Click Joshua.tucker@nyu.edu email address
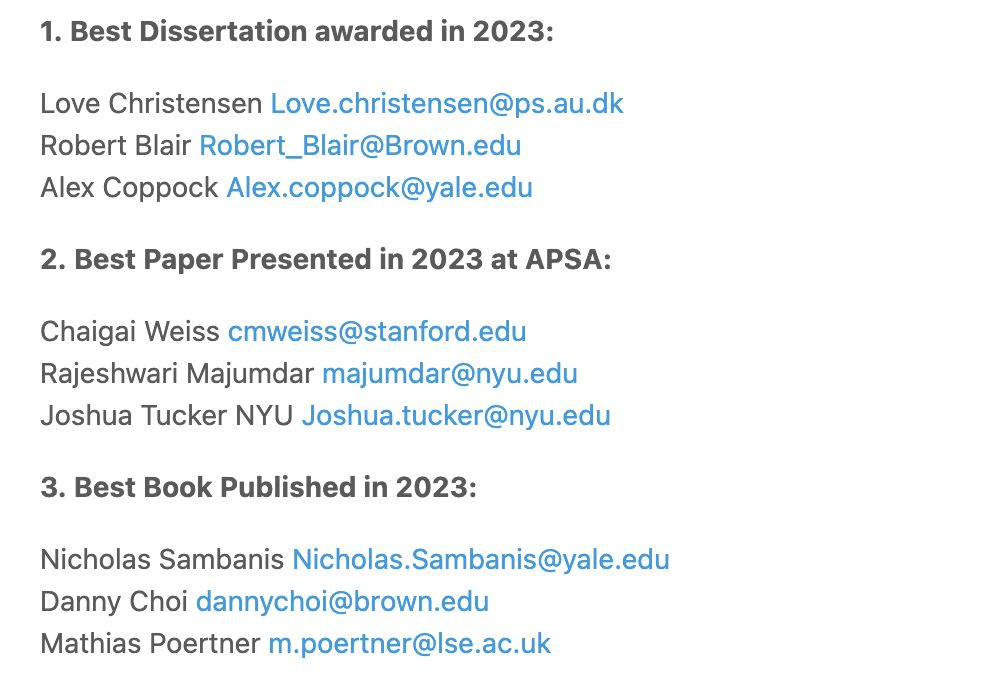The image size is (982, 684). 456,416
